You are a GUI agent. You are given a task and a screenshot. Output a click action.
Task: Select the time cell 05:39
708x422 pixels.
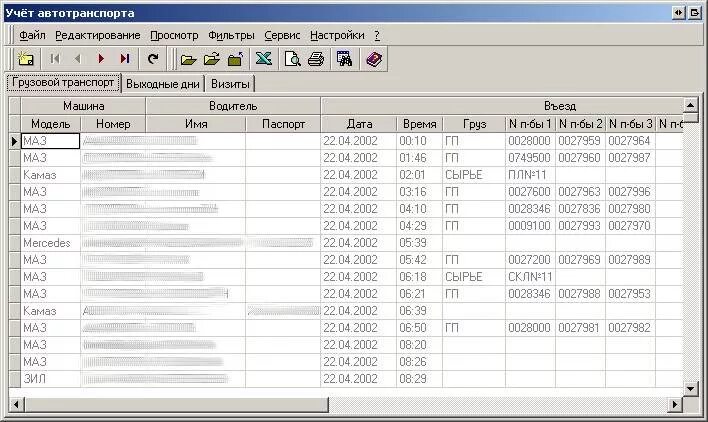tap(419, 243)
